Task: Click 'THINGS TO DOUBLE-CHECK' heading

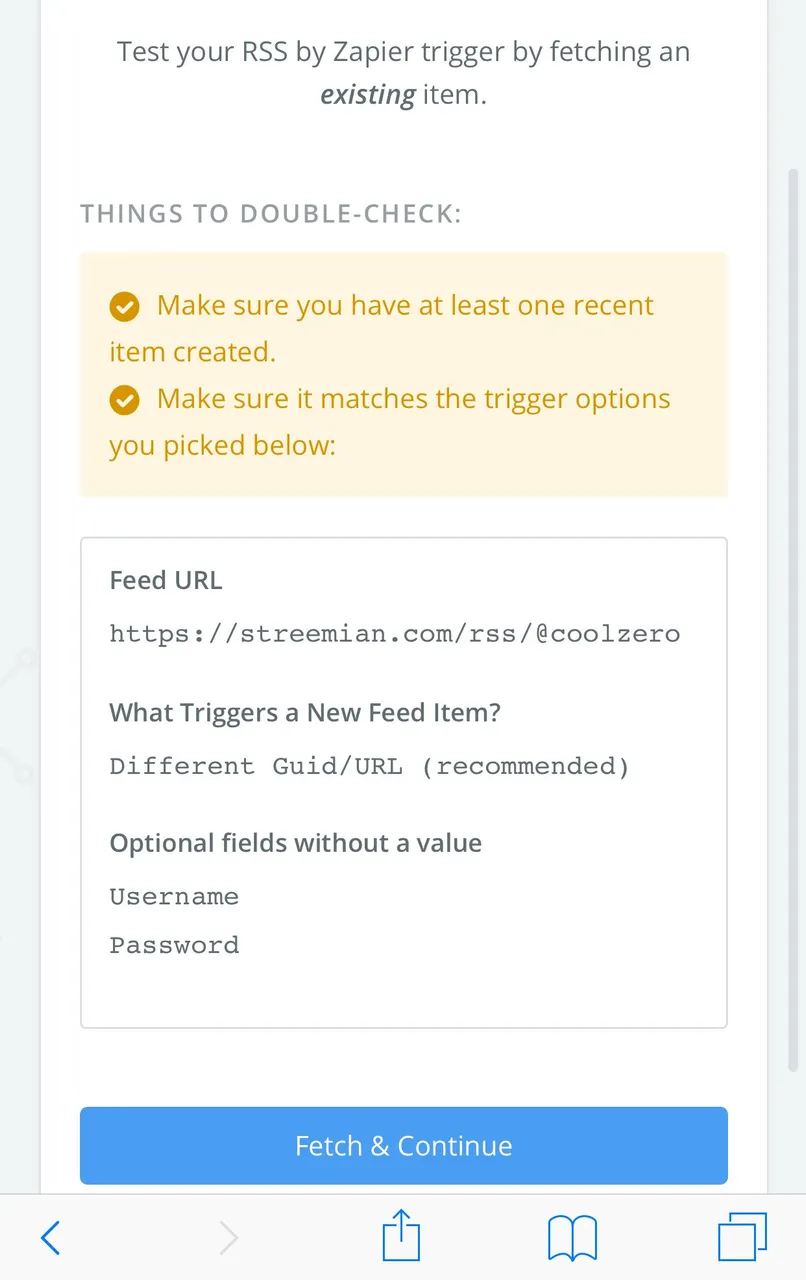Action: 271,214
